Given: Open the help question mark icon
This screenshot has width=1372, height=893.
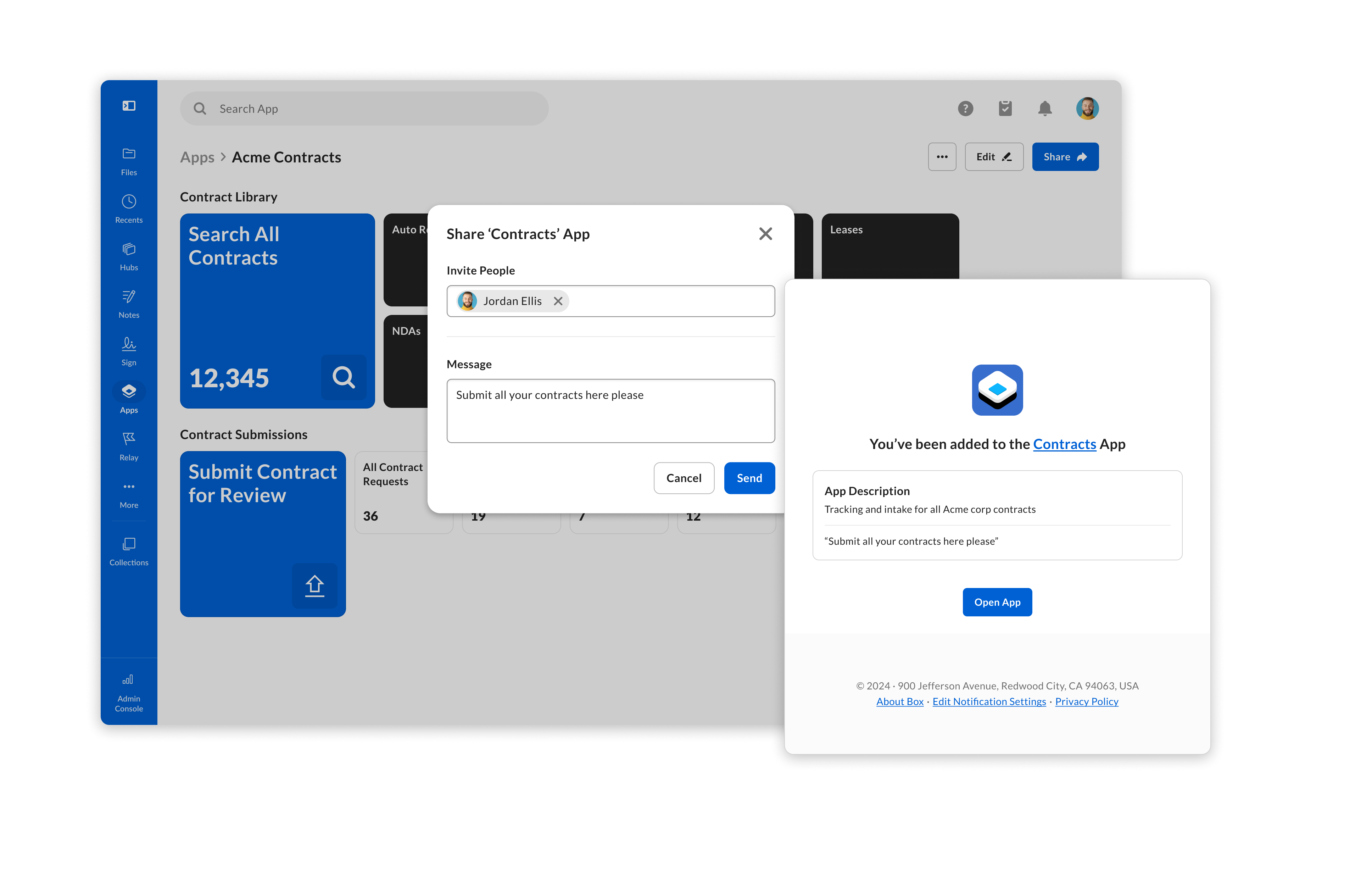Looking at the screenshot, I should click(x=965, y=109).
